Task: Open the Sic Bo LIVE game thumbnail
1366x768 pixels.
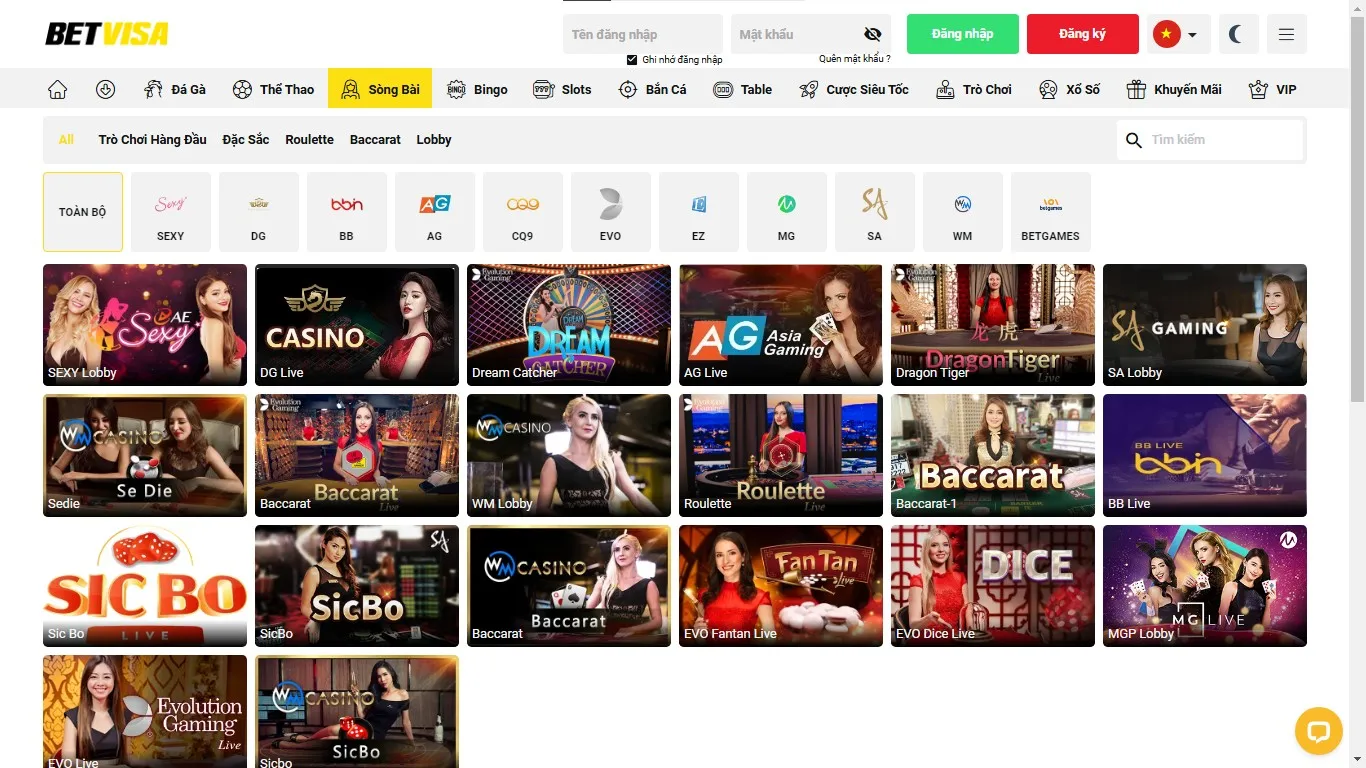Action: [145, 586]
